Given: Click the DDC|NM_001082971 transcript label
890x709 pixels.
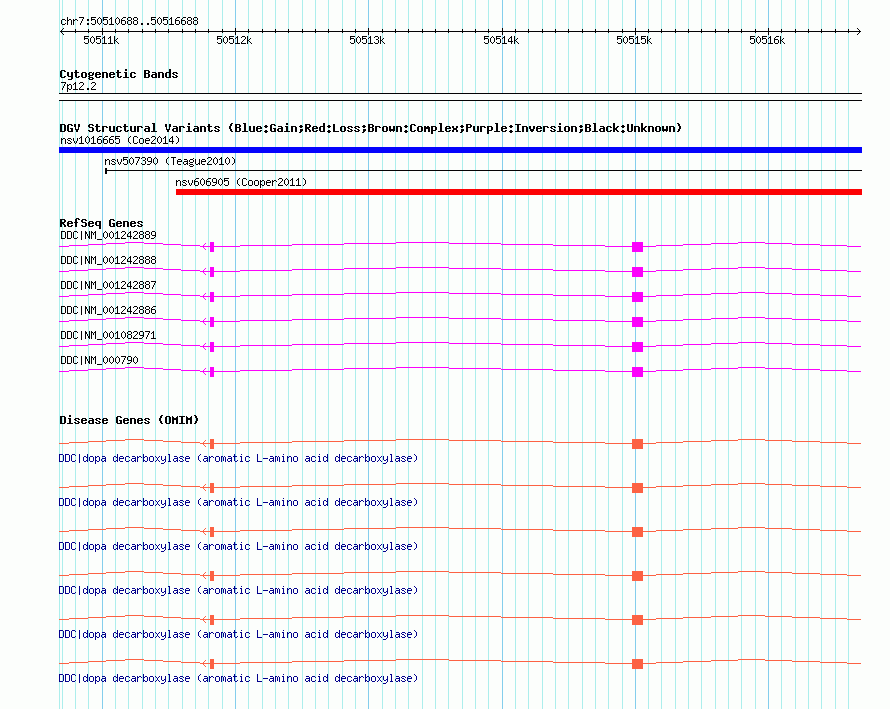Looking at the screenshot, I should [x=108, y=335].
